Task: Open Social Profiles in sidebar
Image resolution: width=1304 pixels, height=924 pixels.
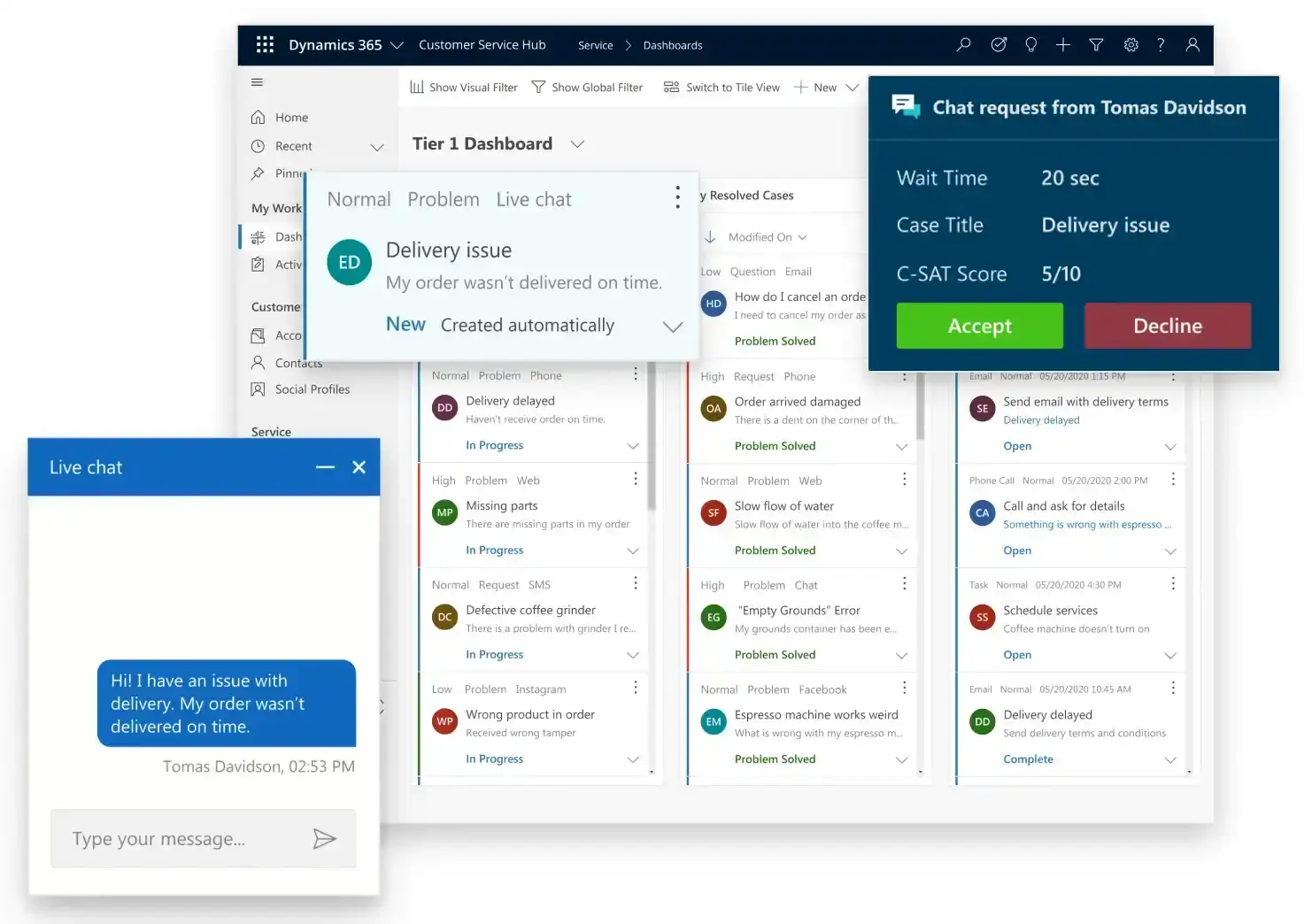Action: click(x=312, y=389)
